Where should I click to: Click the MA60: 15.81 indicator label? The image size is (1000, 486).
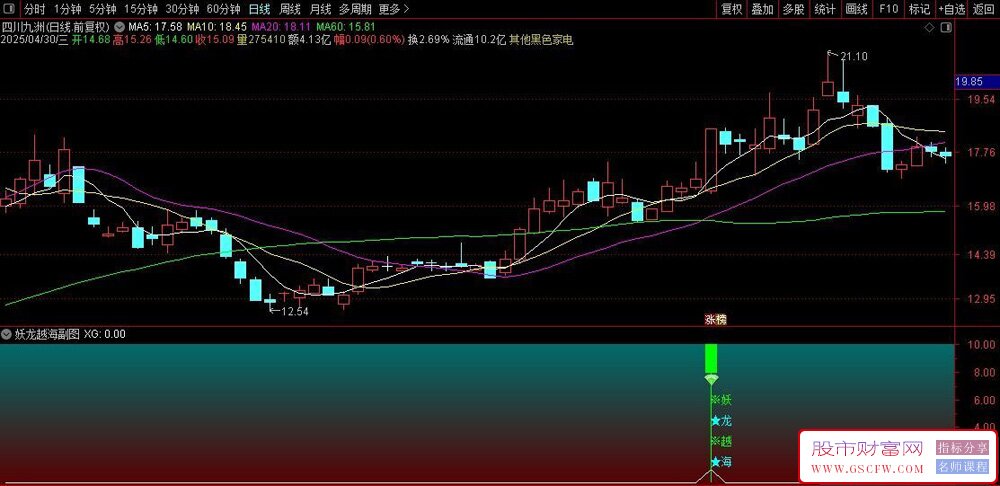346,27
